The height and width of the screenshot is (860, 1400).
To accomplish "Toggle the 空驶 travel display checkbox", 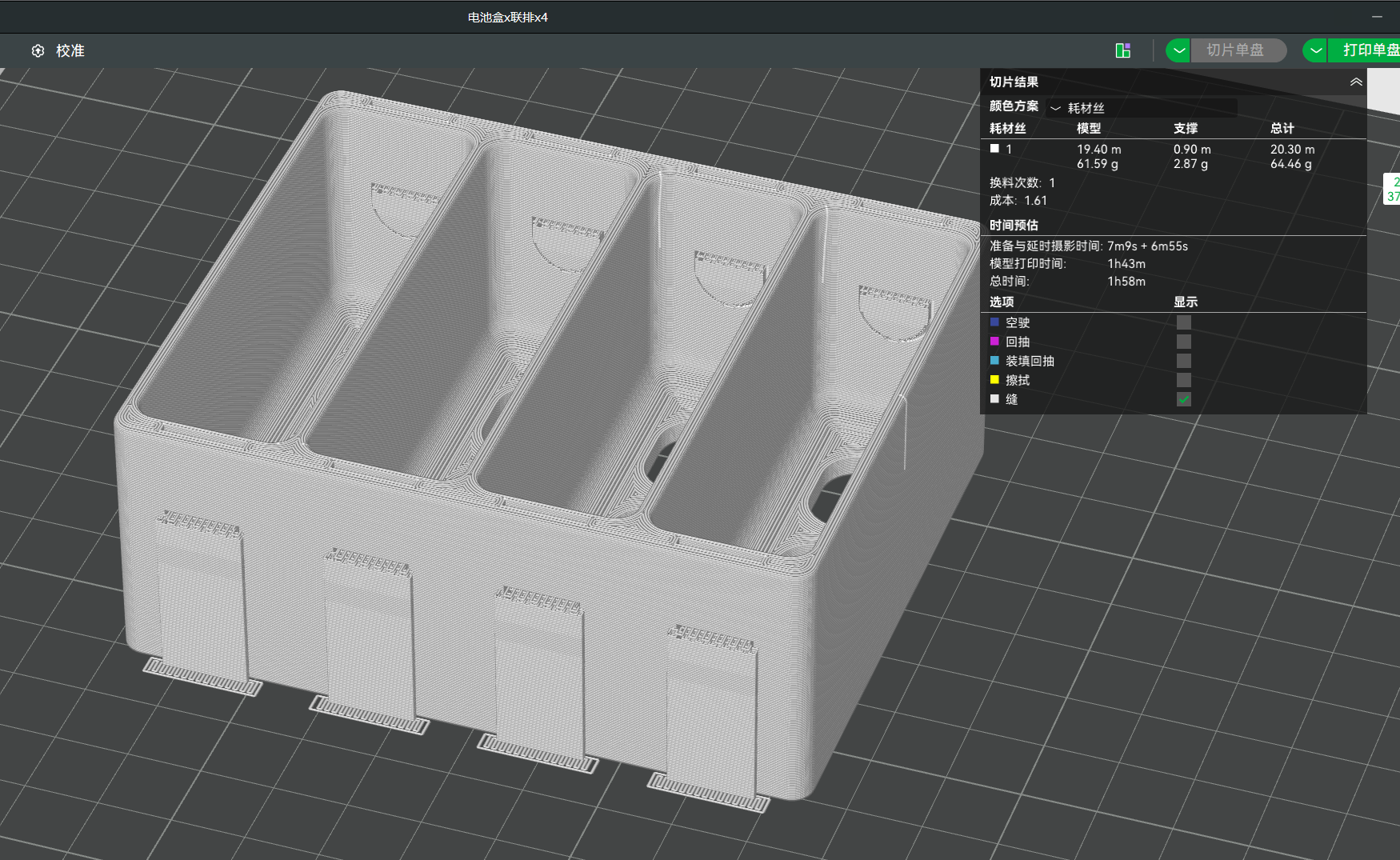I will click(1184, 322).
